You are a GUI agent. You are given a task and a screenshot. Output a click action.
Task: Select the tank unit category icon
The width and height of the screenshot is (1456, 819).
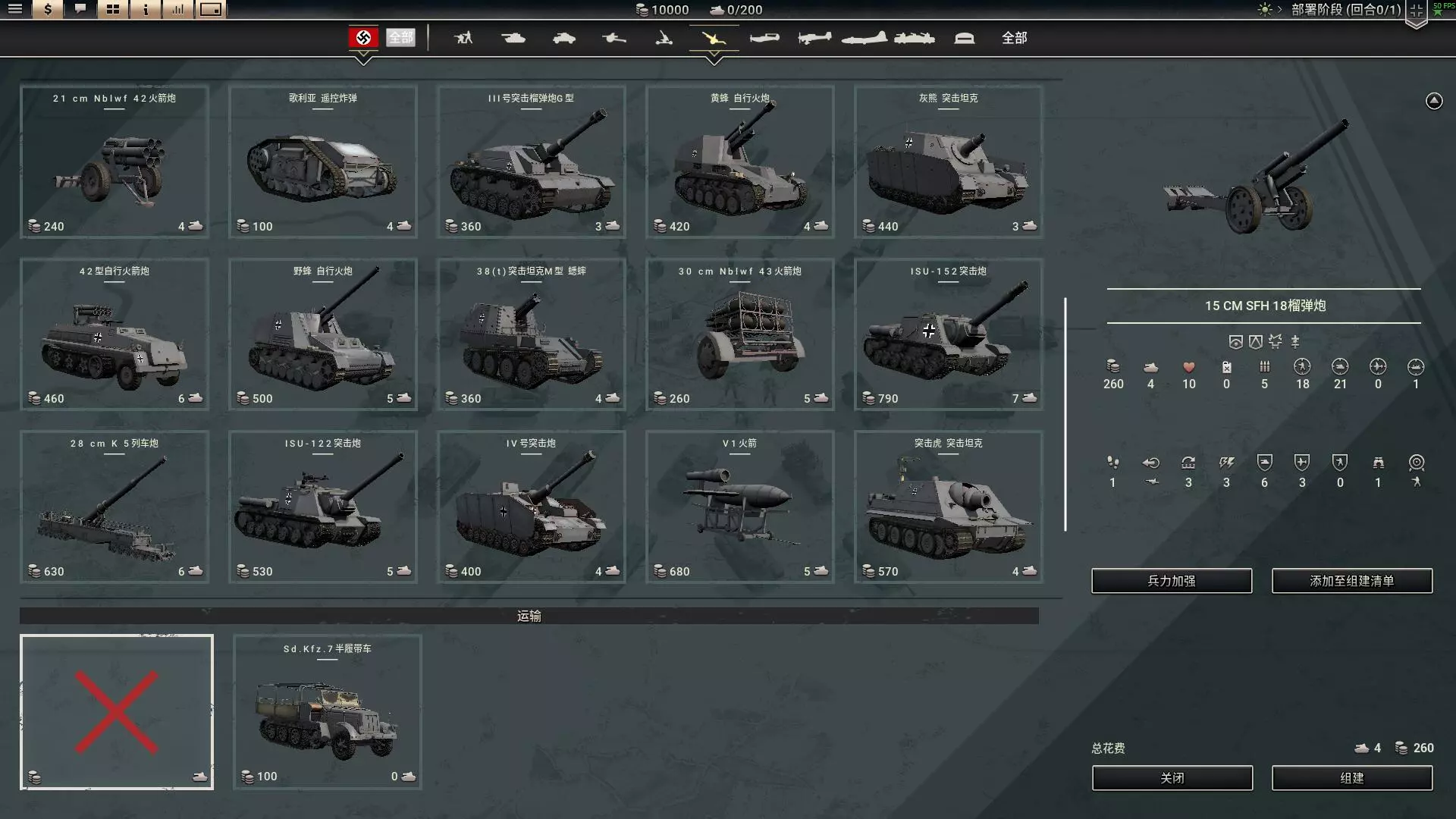point(513,37)
